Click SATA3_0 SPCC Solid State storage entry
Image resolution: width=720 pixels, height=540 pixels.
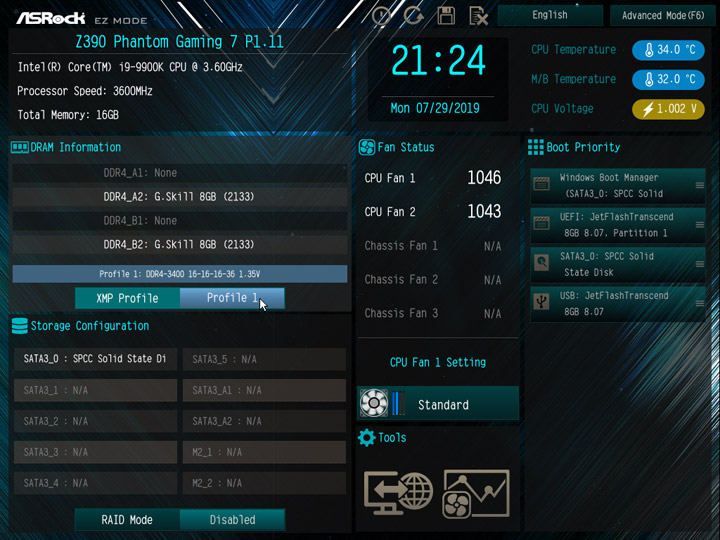[x=95, y=359]
